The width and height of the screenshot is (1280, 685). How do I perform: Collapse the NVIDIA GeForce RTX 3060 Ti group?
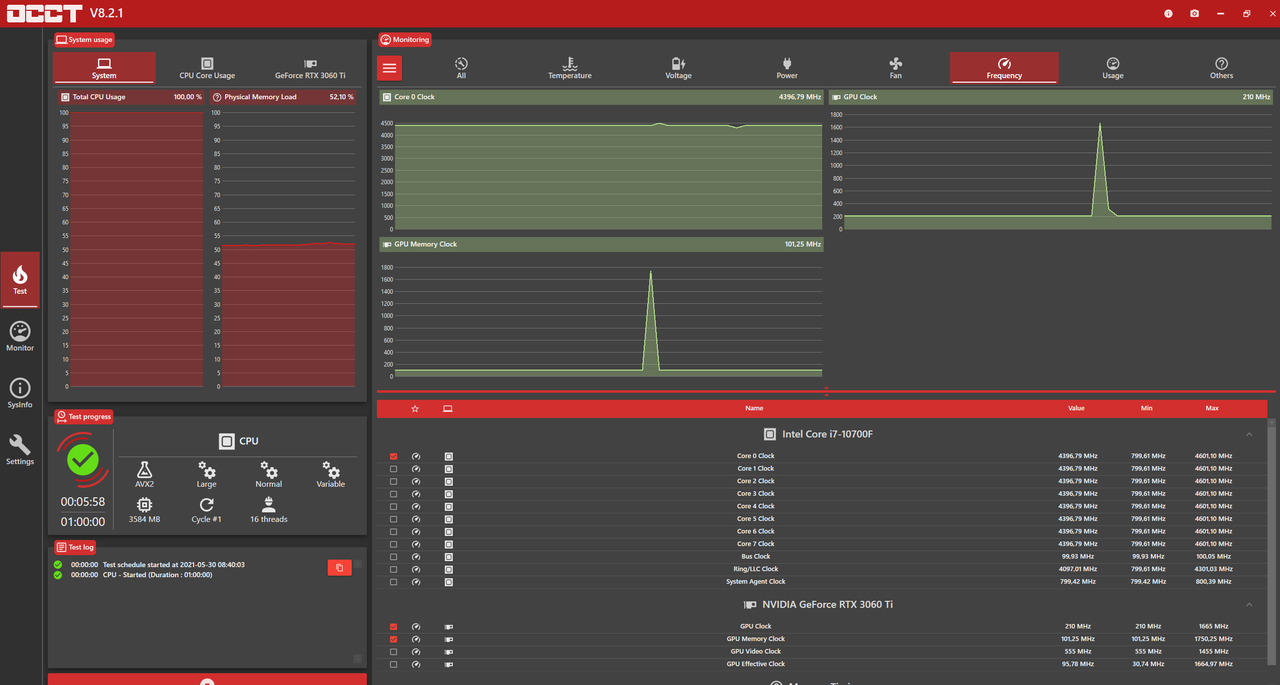click(x=1250, y=605)
